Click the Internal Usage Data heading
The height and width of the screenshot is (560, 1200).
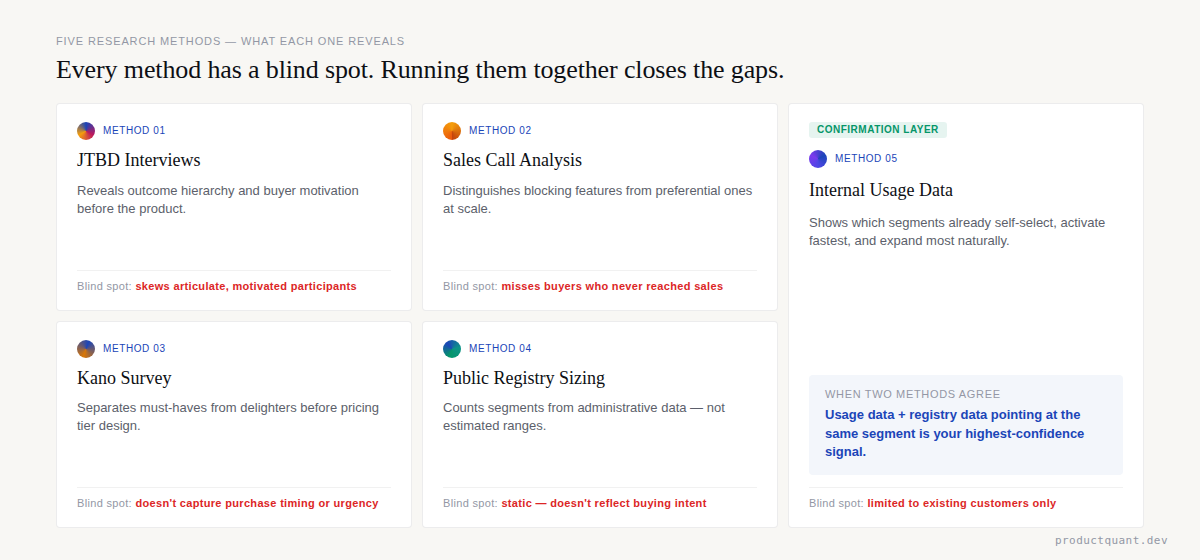pos(881,190)
